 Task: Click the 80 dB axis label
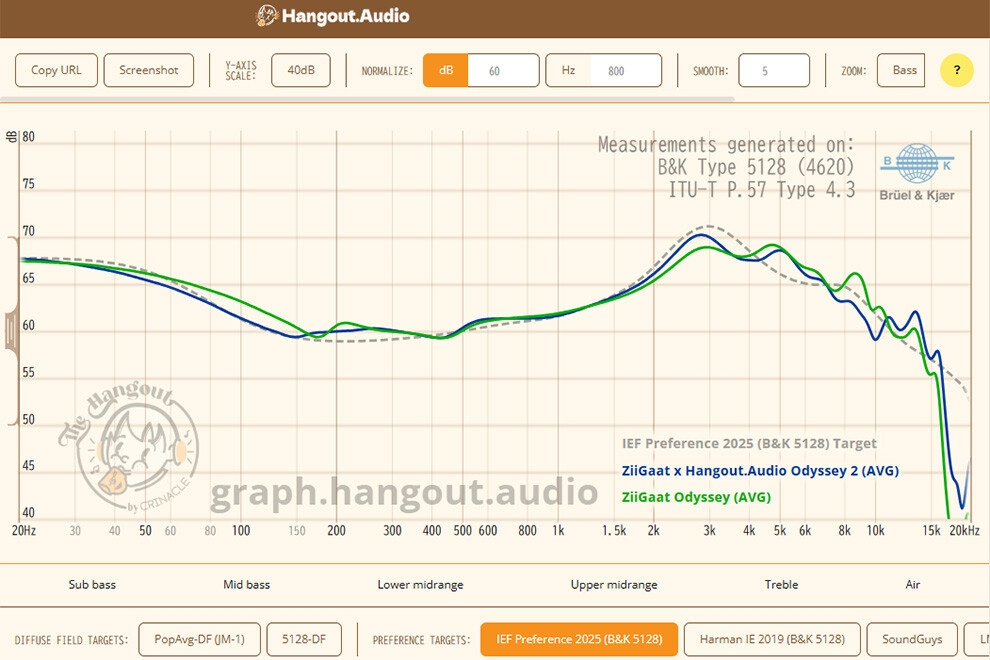28,137
